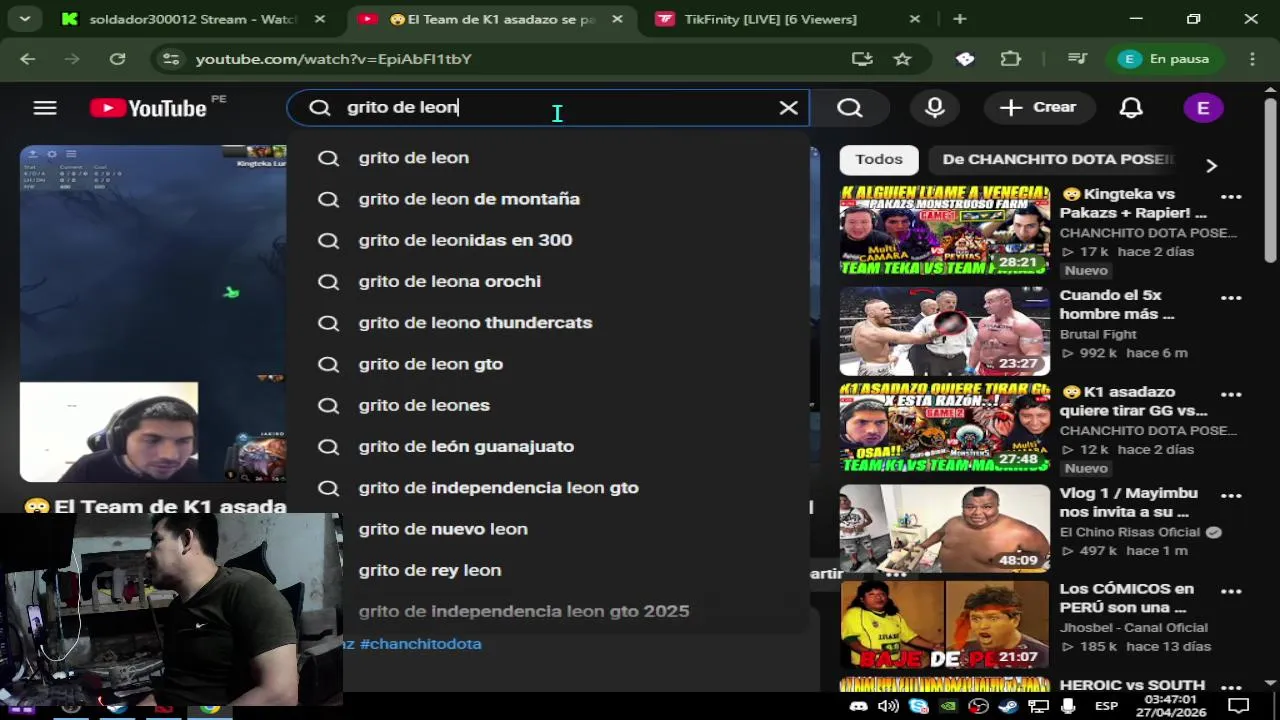The image size is (1280, 720).
Task: Open the Crear upload menu
Action: (x=1038, y=108)
